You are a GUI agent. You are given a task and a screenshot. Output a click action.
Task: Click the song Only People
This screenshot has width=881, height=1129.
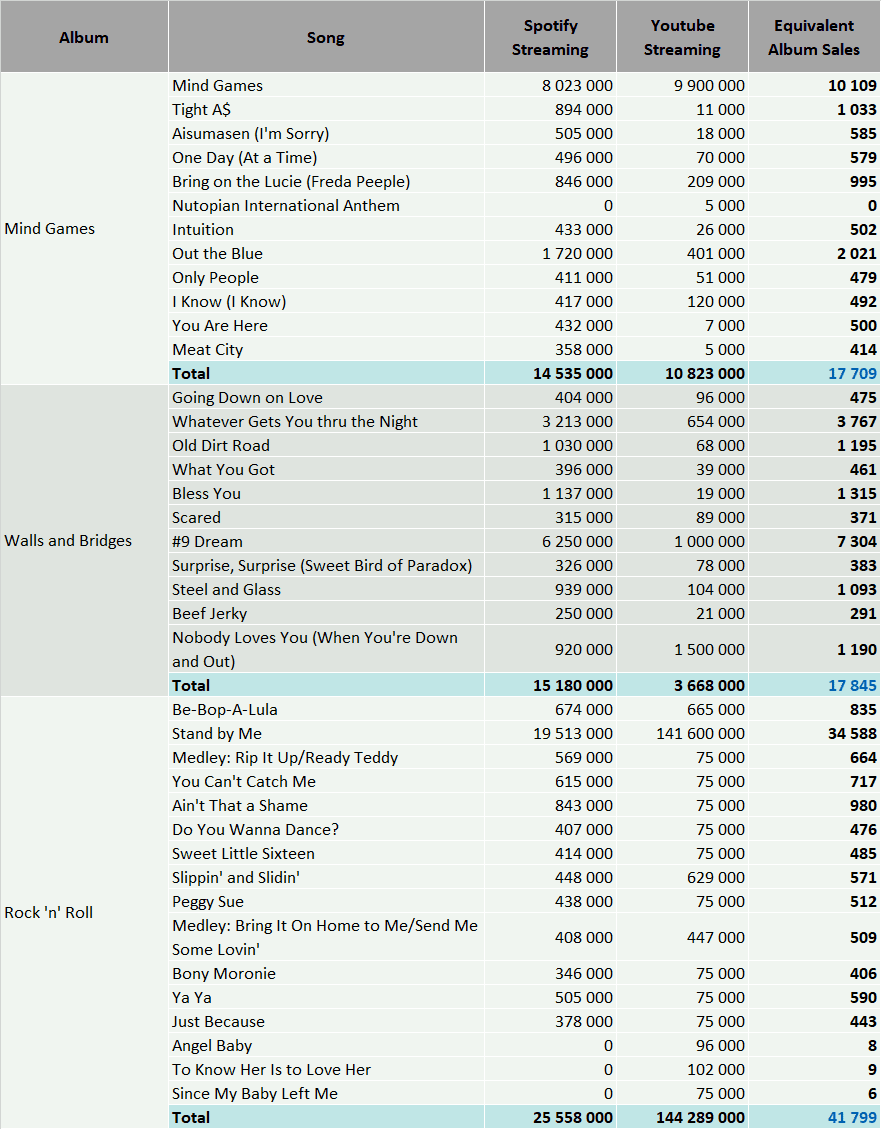pos(326,277)
